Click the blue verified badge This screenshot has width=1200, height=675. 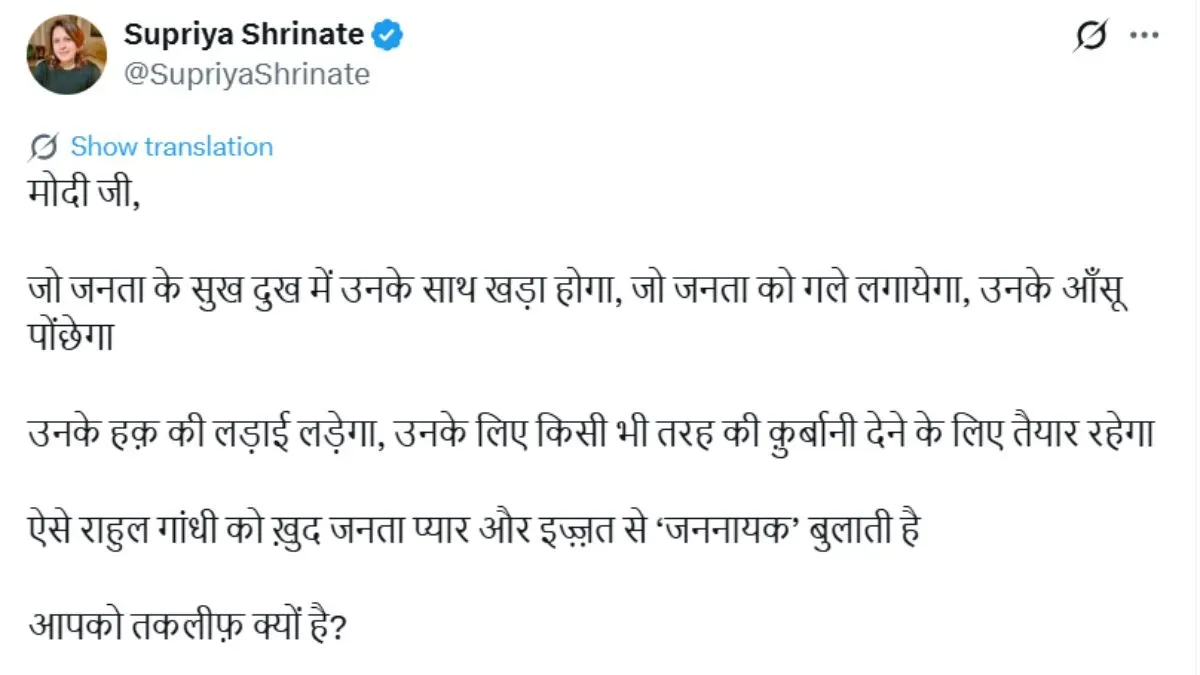(x=388, y=36)
